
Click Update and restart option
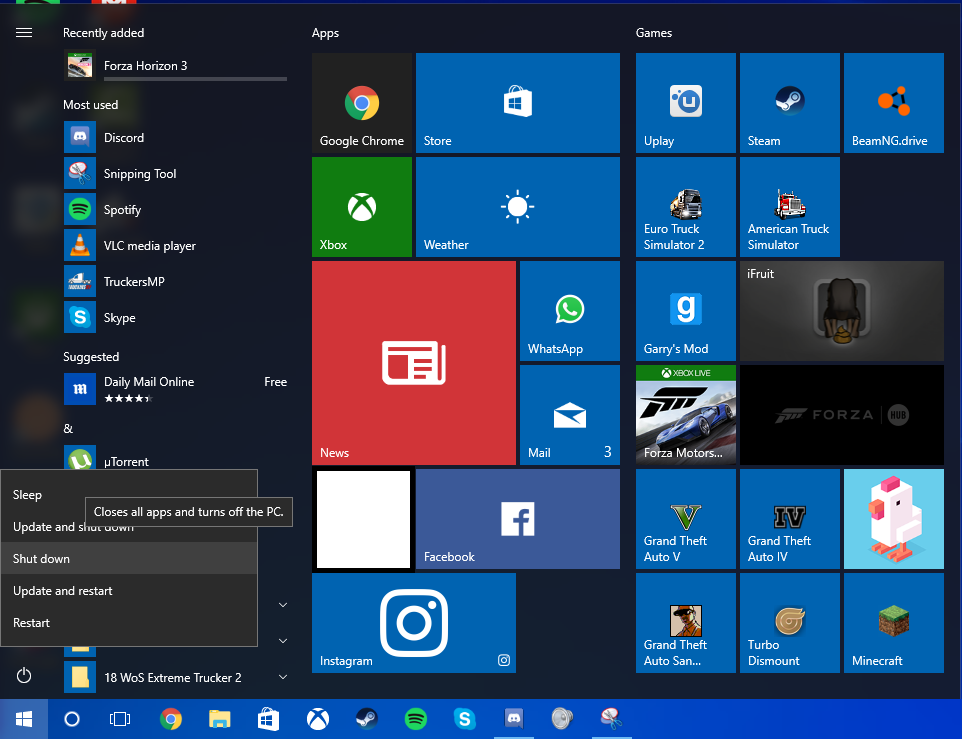[63, 591]
